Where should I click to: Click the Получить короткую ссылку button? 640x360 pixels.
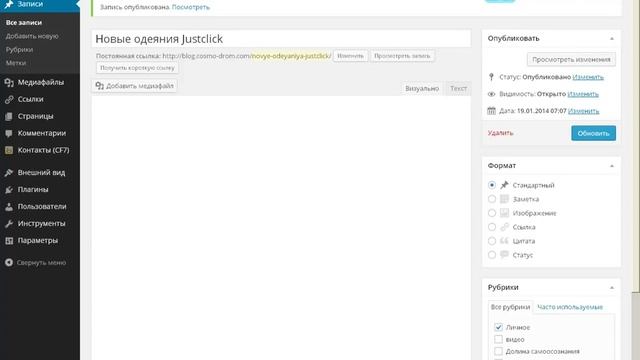coord(137,68)
